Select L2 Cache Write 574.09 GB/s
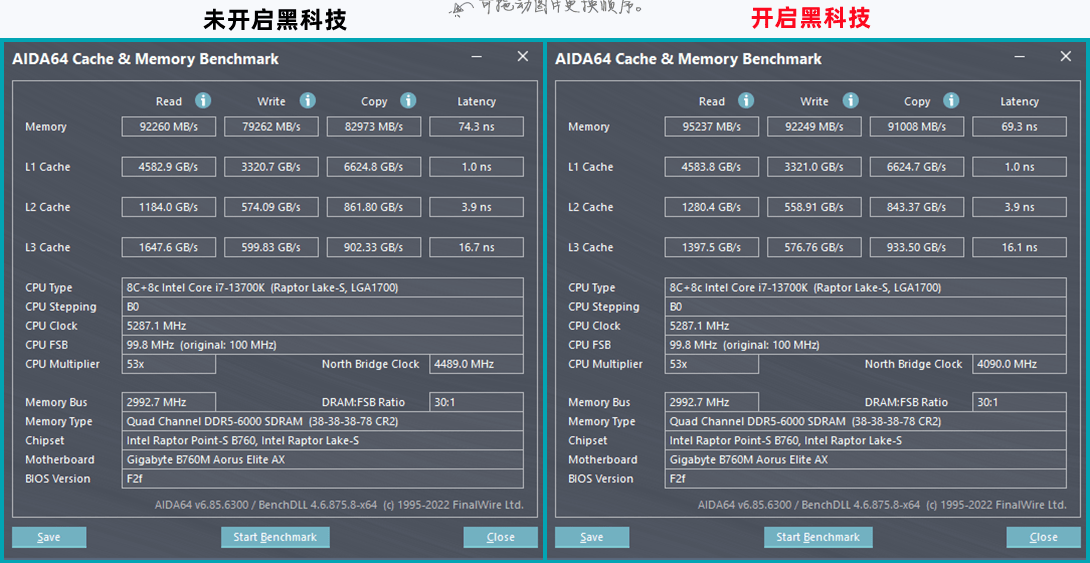The image size is (1090, 563). pyautogui.click(x=271, y=207)
